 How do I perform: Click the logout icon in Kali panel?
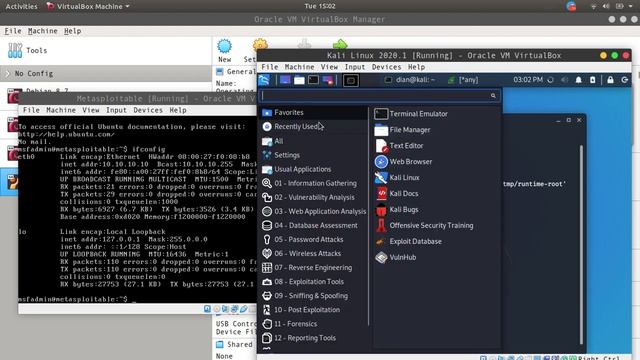click(x=624, y=80)
